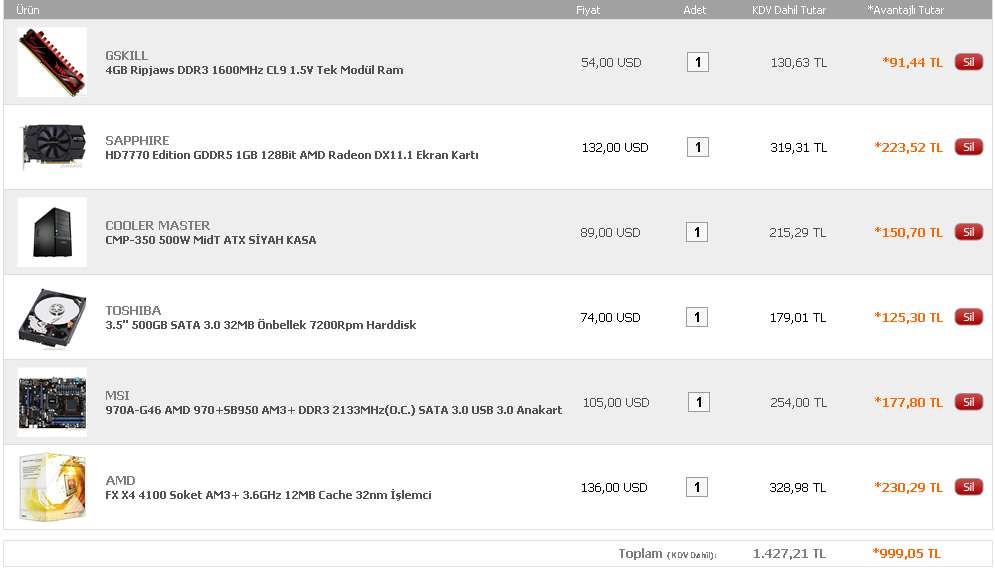Edit the quantity field for GSKILL RAM
The height and width of the screenshot is (571, 995).
697,62
